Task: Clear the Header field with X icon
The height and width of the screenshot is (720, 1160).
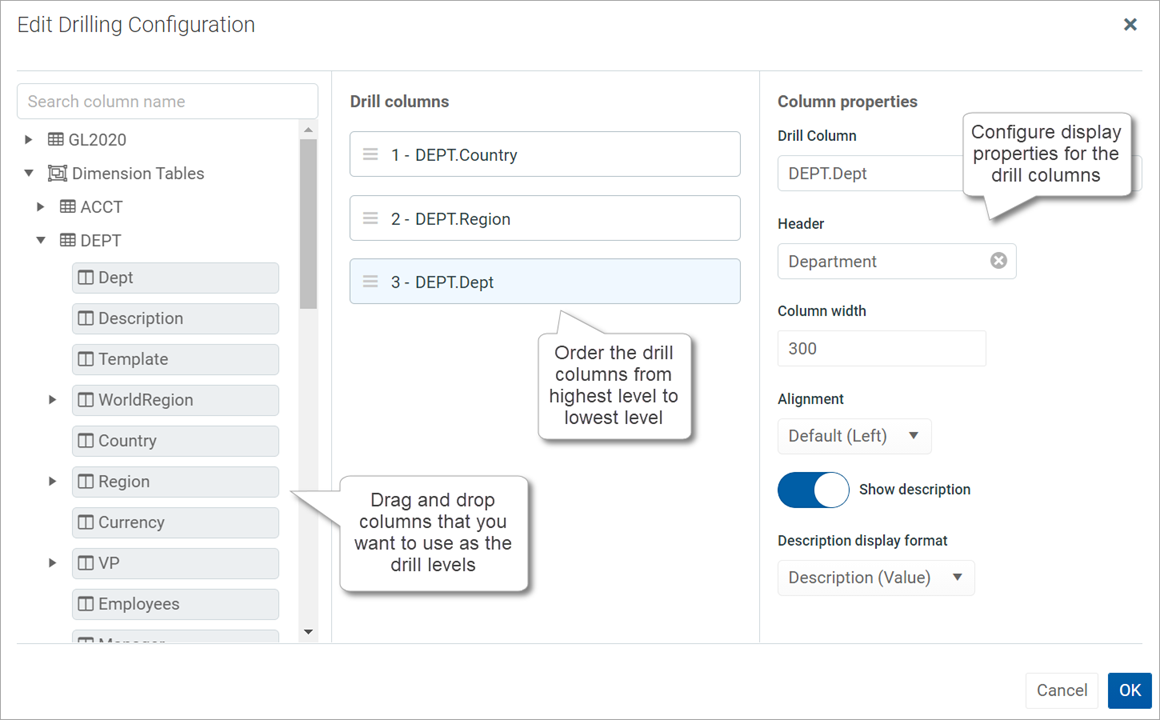Action: click(x=998, y=261)
